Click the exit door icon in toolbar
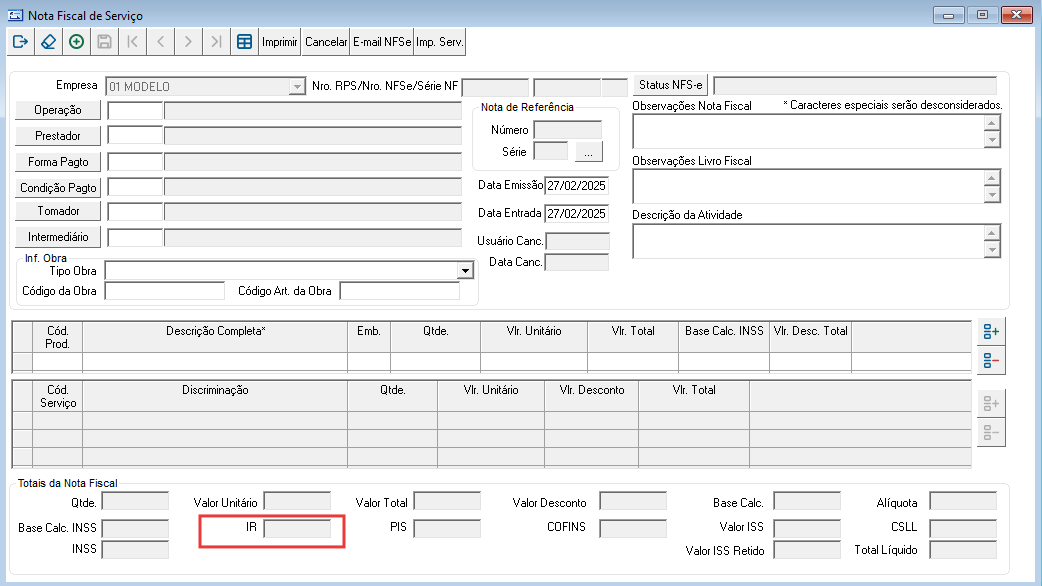 [21, 42]
